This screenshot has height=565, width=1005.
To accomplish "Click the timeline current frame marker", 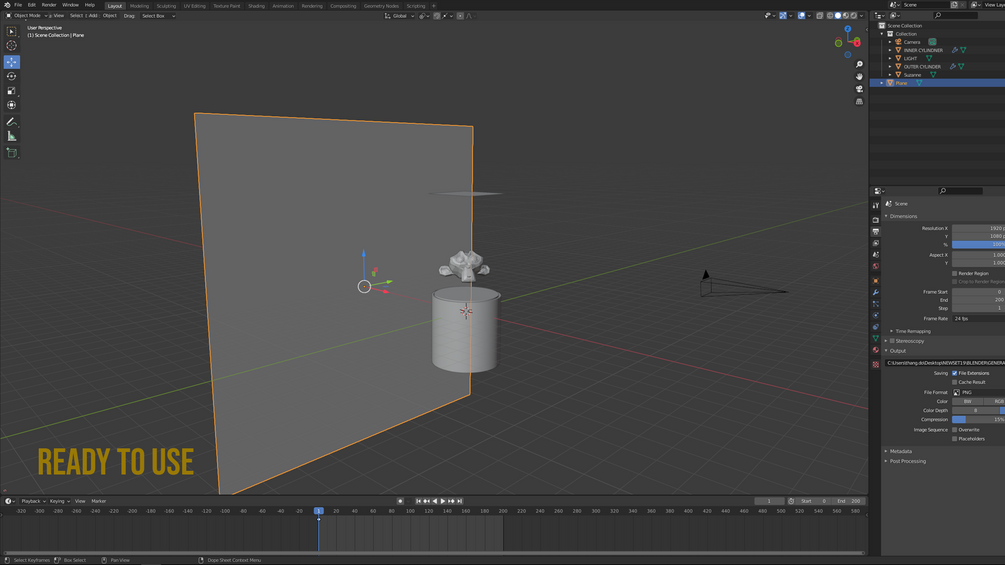I will pyautogui.click(x=319, y=511).
